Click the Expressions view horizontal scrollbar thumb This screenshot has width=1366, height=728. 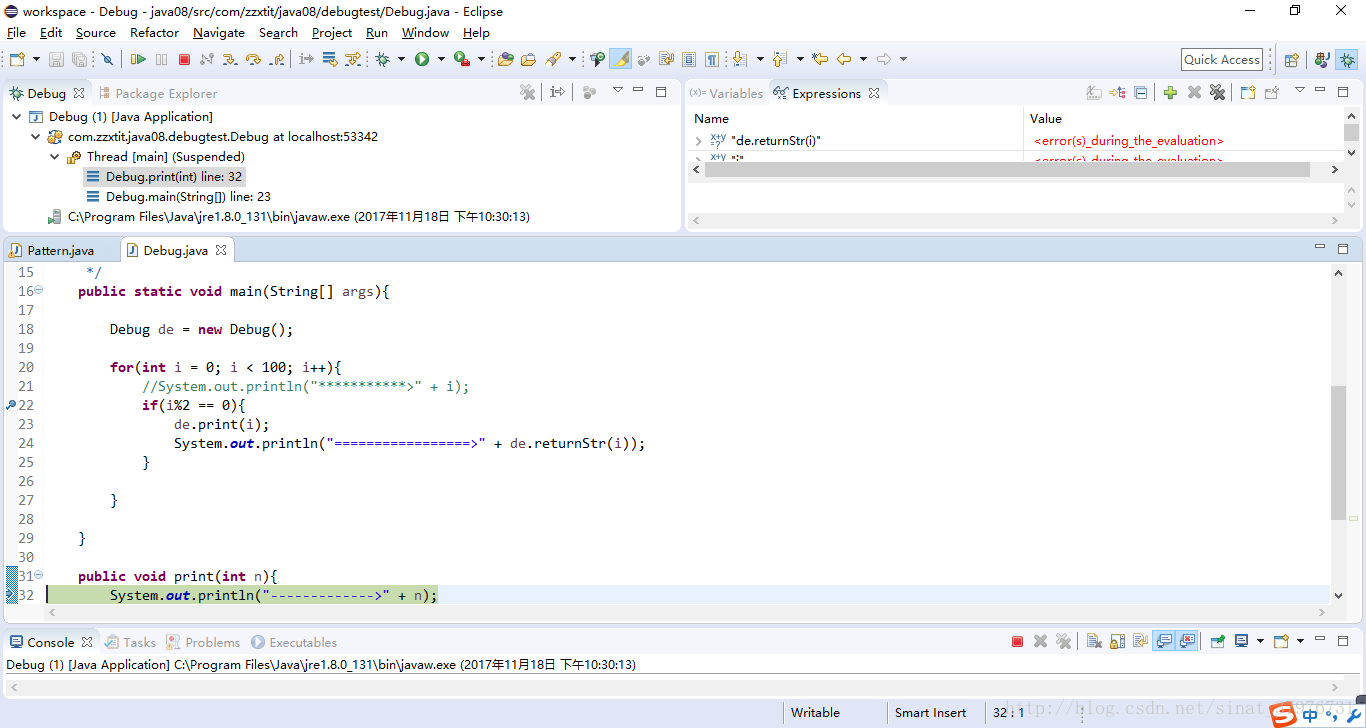pyautogui.click(x=1007, y=169)
